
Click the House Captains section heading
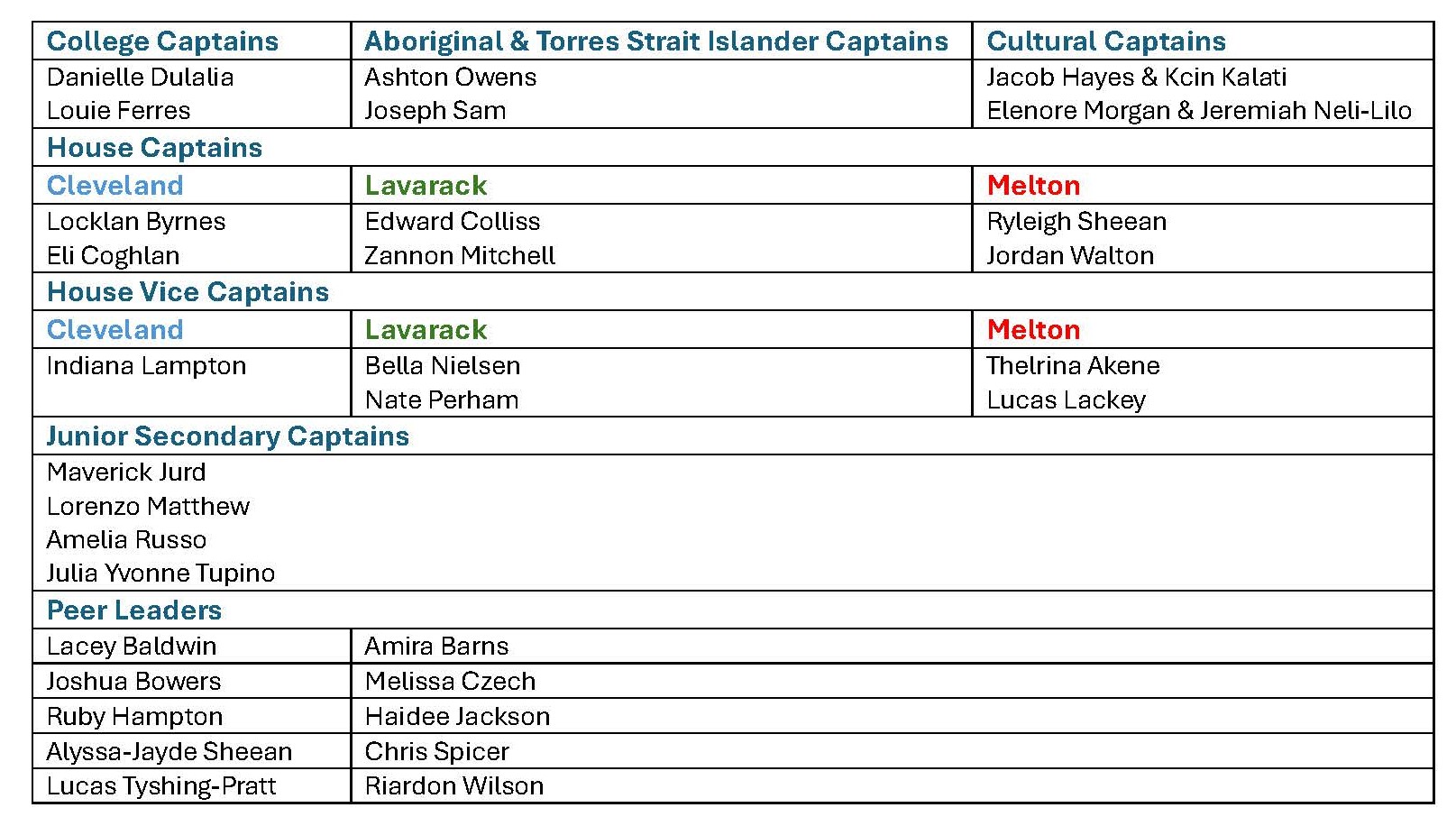point(154,148)
